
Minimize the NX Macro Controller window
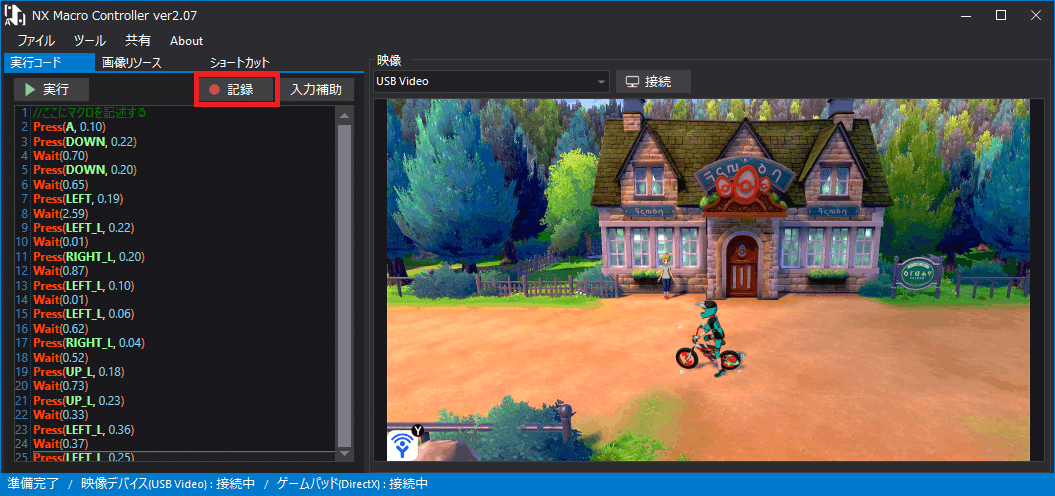click(966, 15)
